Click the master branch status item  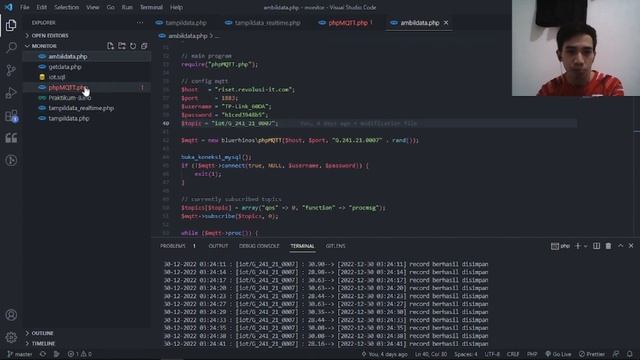tap(20, 354)
